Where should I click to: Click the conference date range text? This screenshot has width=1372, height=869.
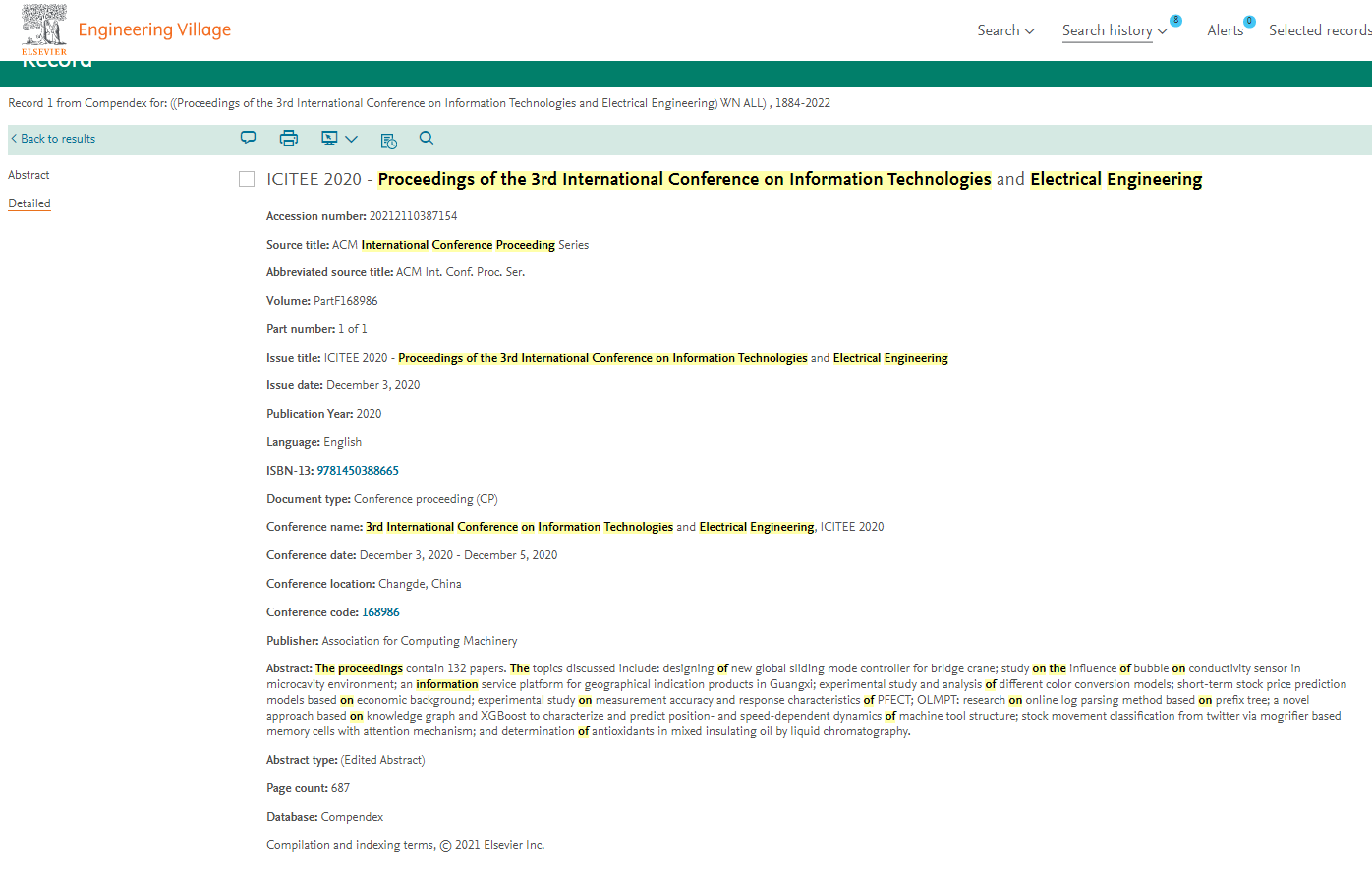458,555
